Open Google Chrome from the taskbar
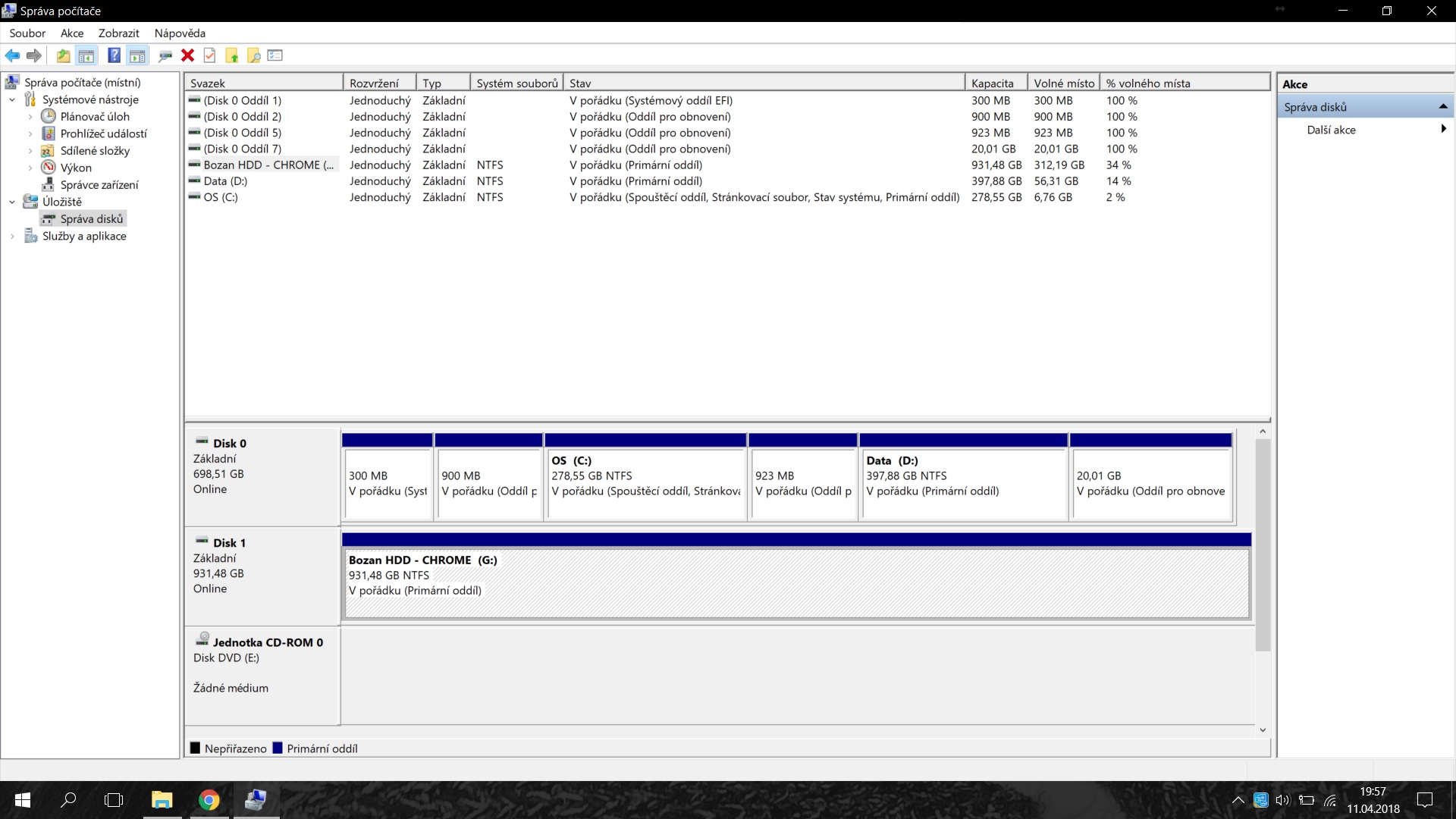Viewport: 1456px width, 819px height. click(209, 800)
